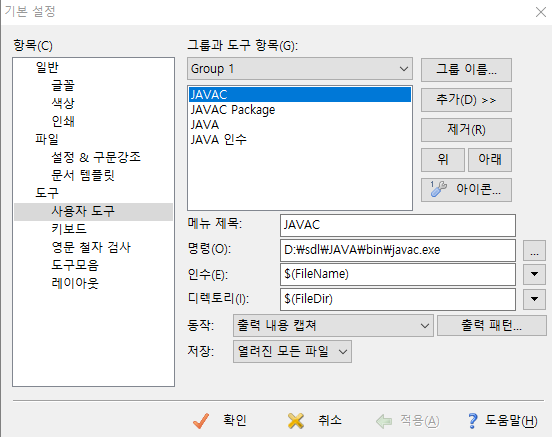Viewport: 552px width, 437px height.
Task: Click the blue question mark help icon
Action: 472,421
